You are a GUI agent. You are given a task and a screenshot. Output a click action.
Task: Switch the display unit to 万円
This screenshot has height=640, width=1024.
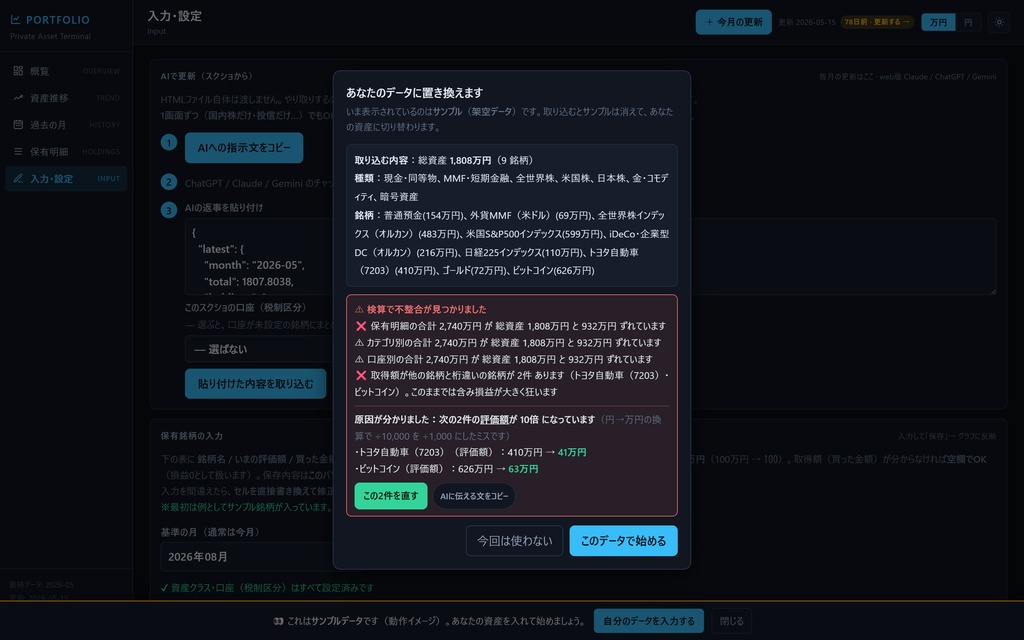[x=938, y=22]
